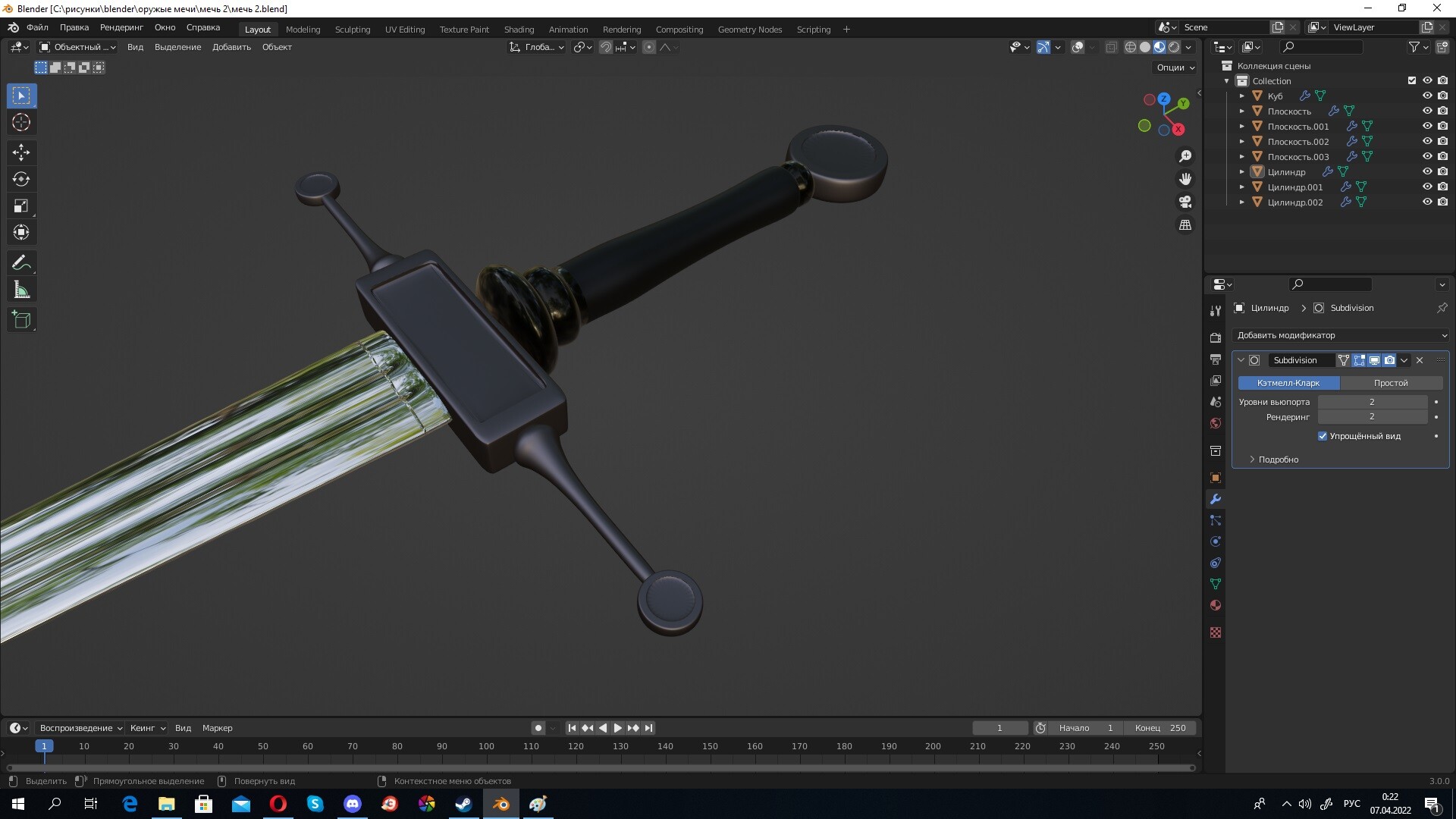Expand the Подробно section of the modifier

(1277, 460)
